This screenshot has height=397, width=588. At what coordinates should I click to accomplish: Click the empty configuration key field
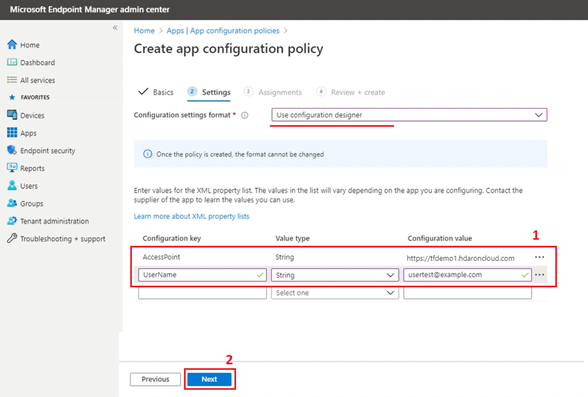[202, 293]
